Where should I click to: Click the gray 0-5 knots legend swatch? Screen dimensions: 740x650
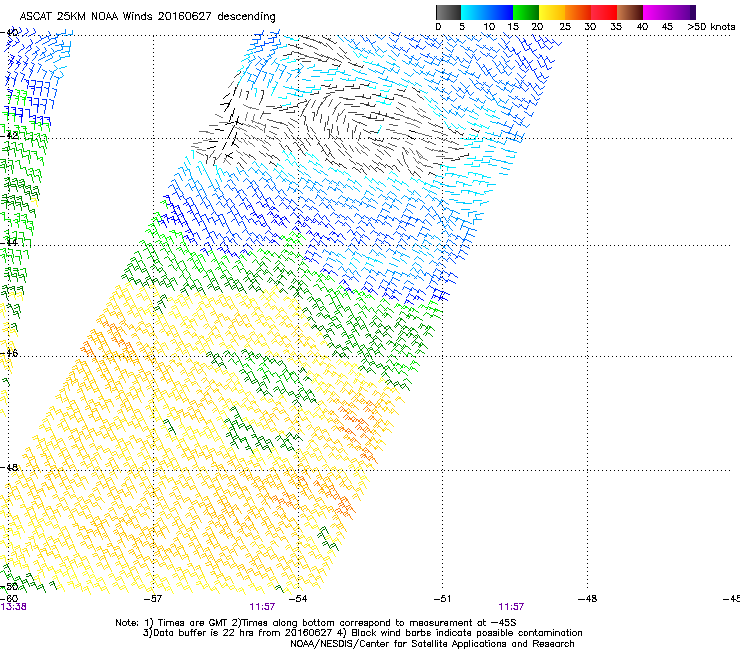[448, 12]
